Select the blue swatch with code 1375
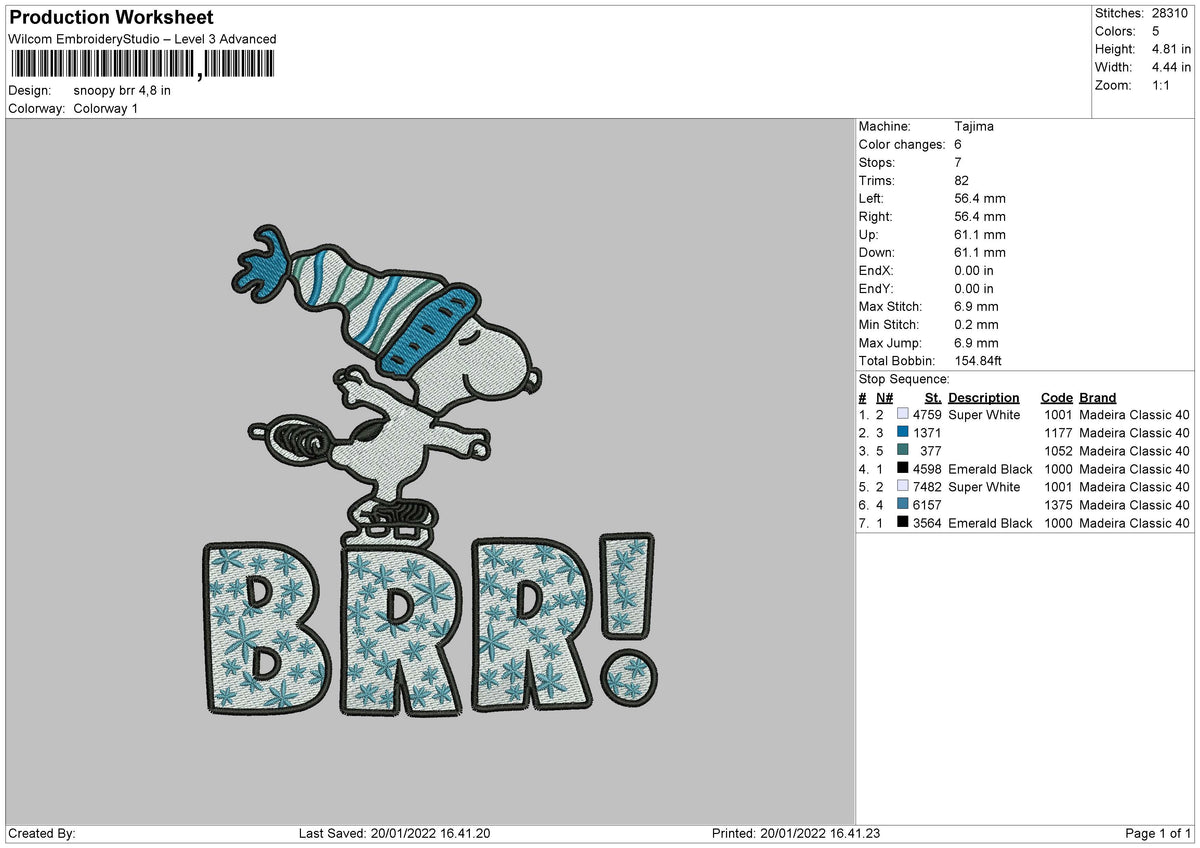The height and width of the screenshot is (848, 1200). pos(904,505)
